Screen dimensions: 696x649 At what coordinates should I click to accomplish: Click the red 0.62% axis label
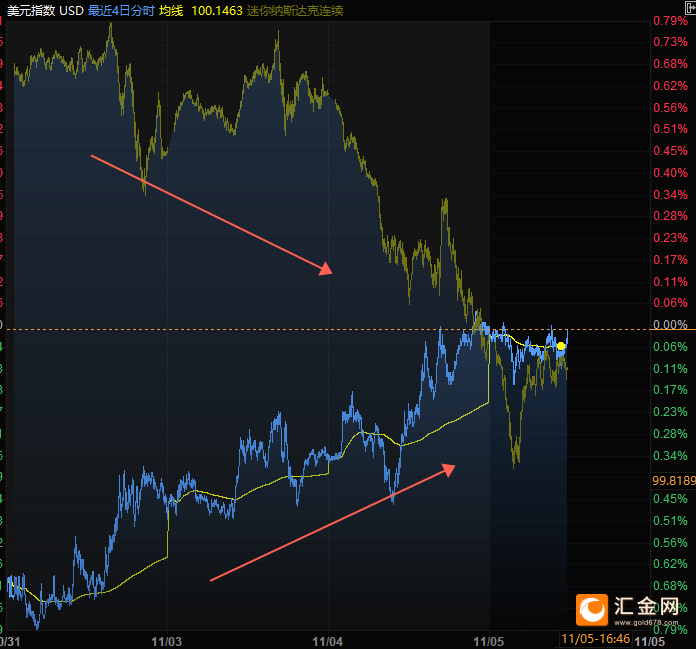pyautogui.click(x=670, y=85)
